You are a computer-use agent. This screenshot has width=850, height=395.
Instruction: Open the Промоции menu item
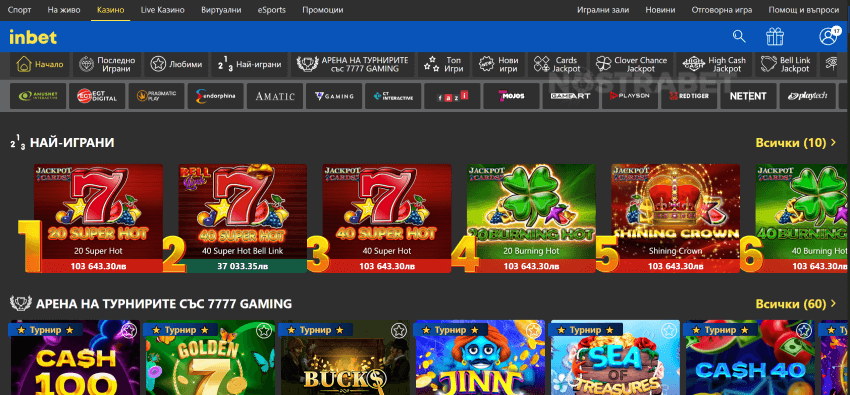coord(323,10)
